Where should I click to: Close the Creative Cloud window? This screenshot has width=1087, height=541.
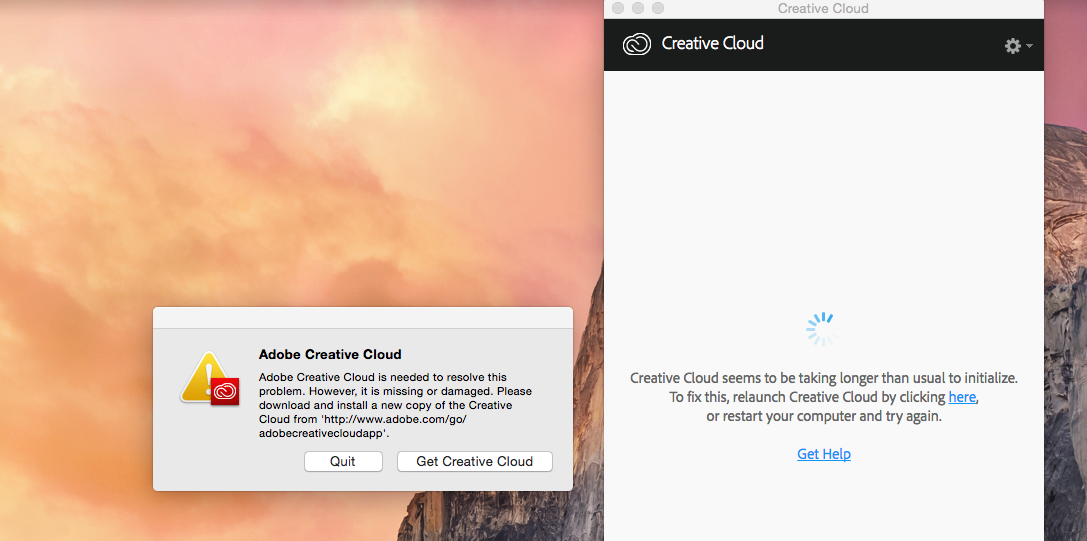(617, 8)
